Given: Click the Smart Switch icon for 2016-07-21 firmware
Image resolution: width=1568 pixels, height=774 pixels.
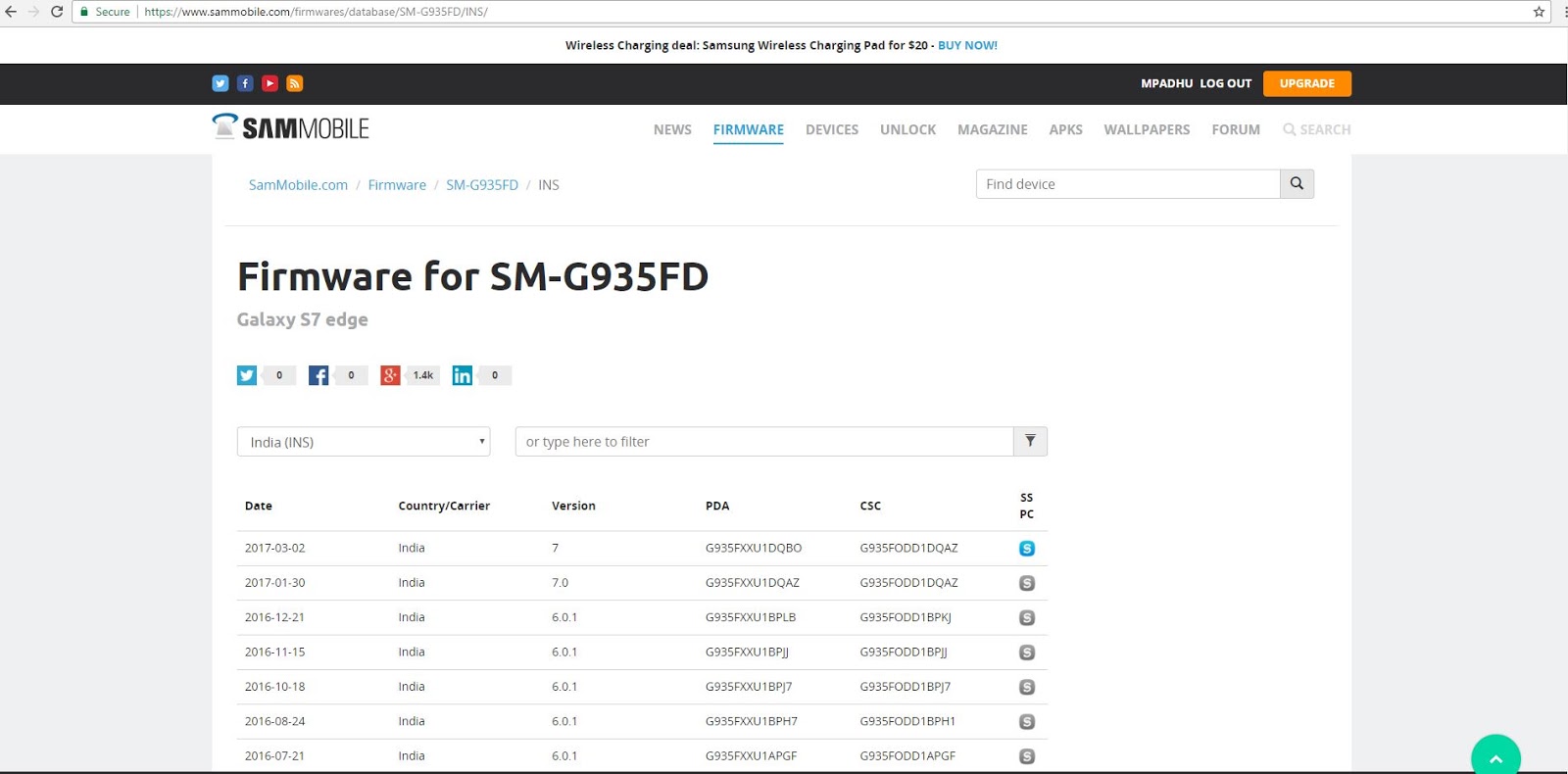Looking at the screenshot, I should pyautogui.click(x=1027, y=756).
